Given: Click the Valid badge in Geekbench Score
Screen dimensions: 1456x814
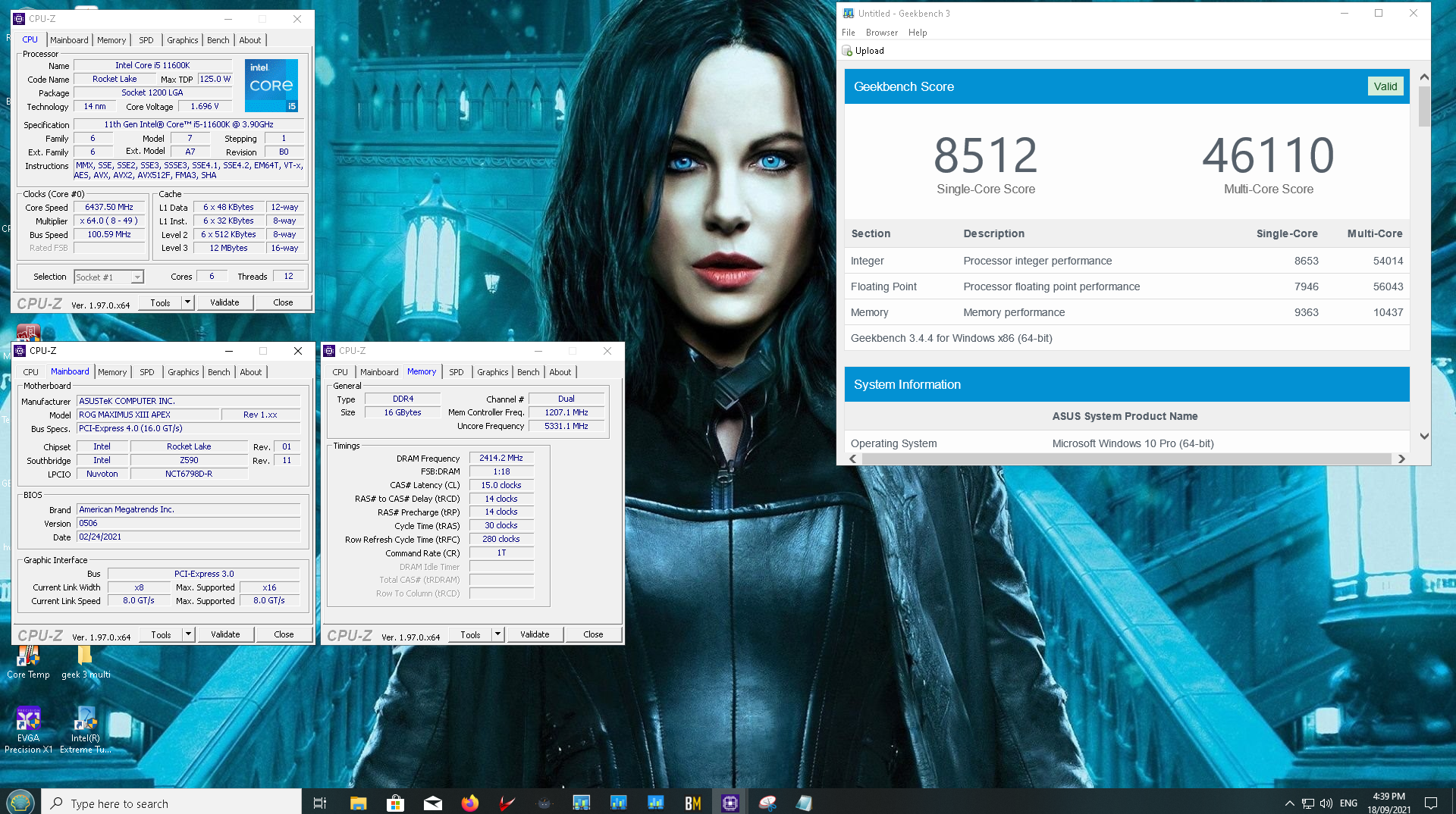Looking at the screenshot, I should (x=1385, y=86).
